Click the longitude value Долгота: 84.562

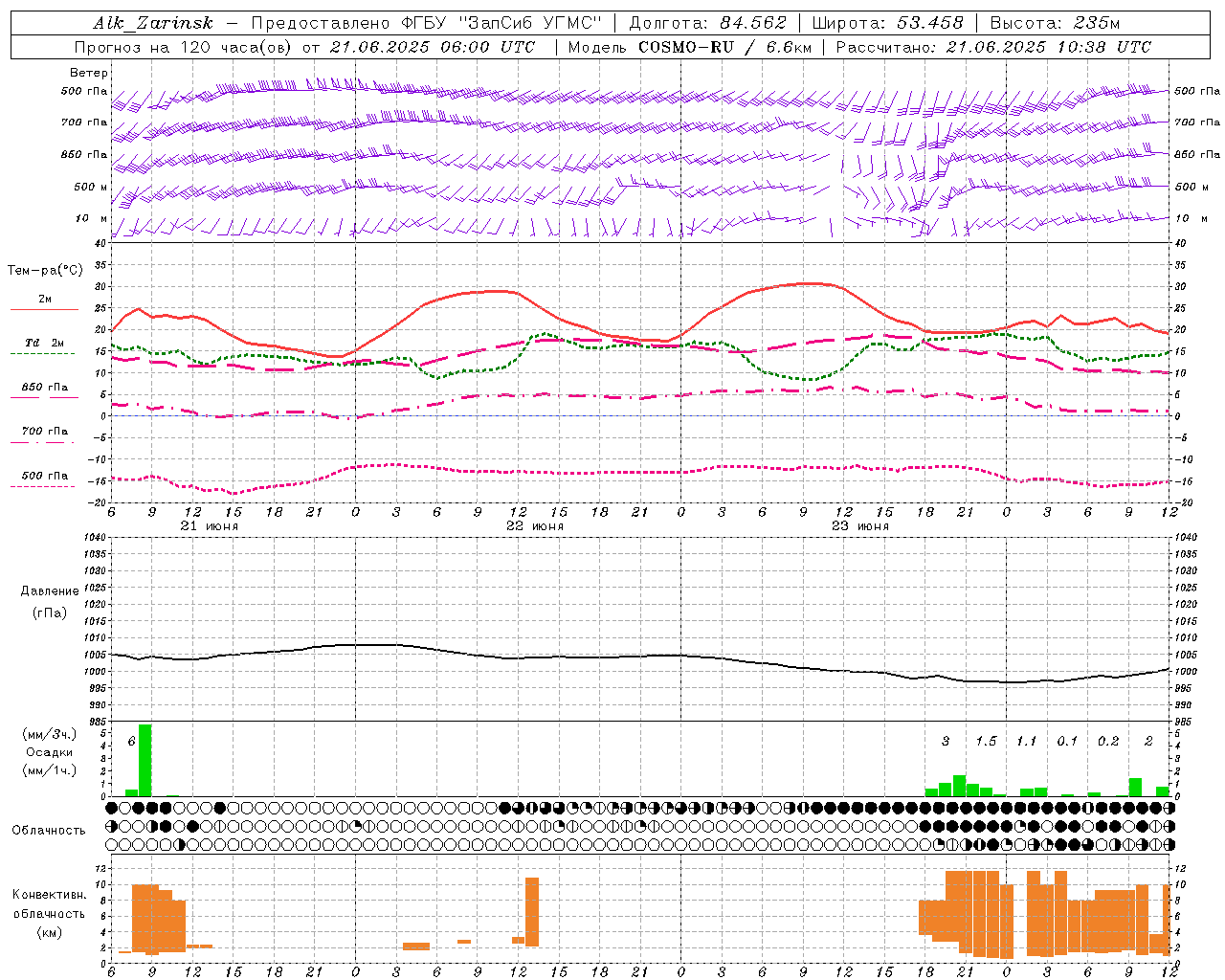(x=707, y=23)
